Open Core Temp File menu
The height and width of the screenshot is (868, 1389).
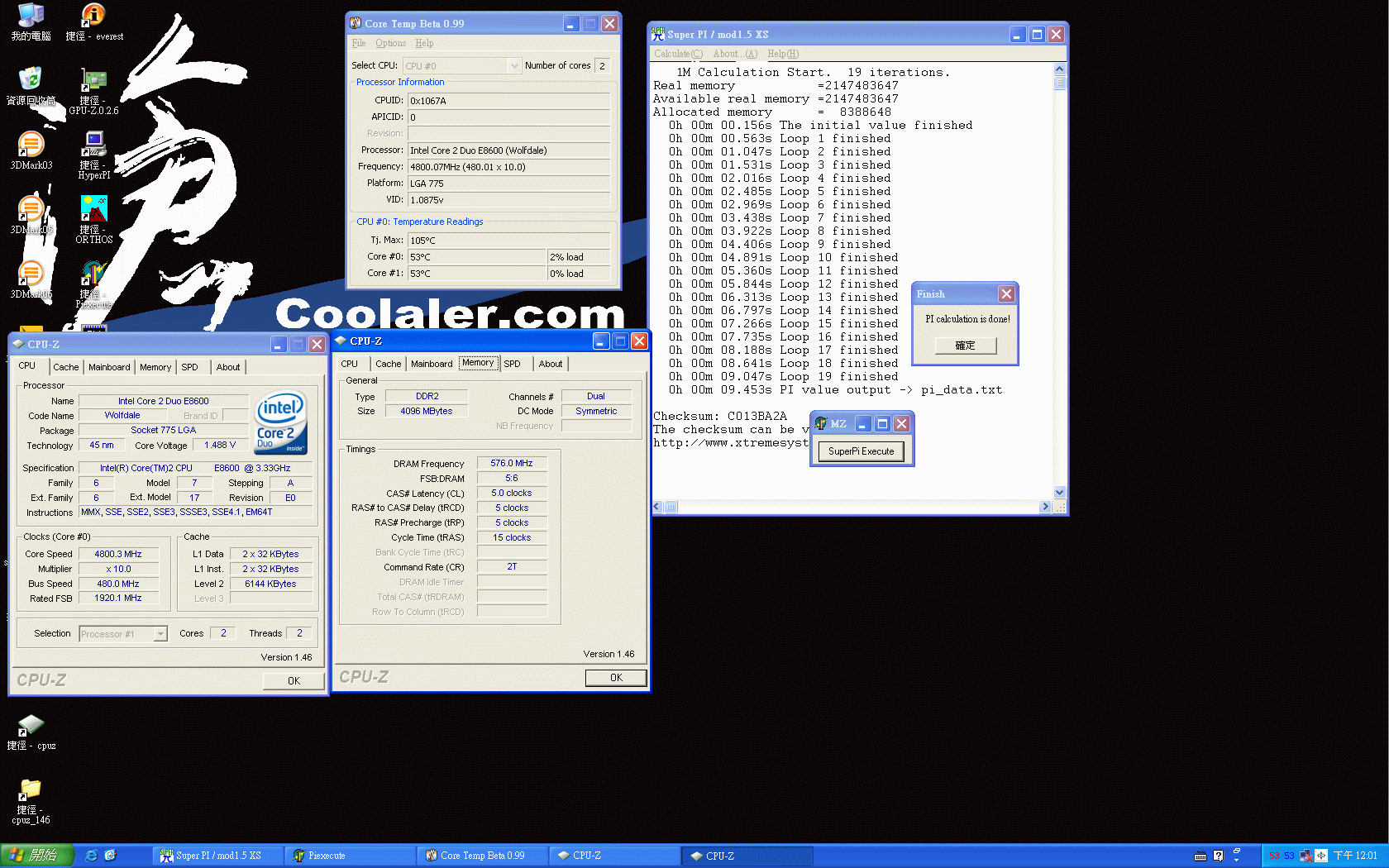point(359,43)
